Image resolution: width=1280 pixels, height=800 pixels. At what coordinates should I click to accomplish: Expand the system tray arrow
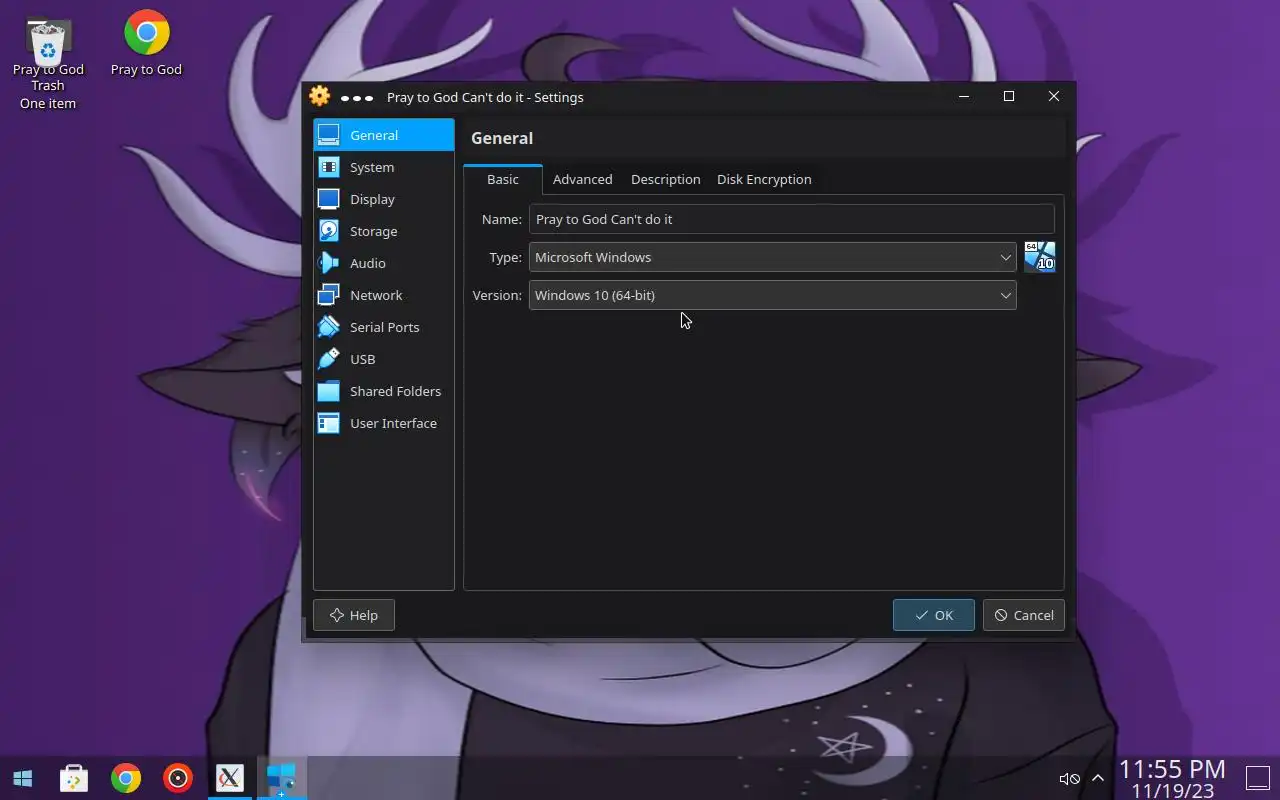[x=1098, y=778]
